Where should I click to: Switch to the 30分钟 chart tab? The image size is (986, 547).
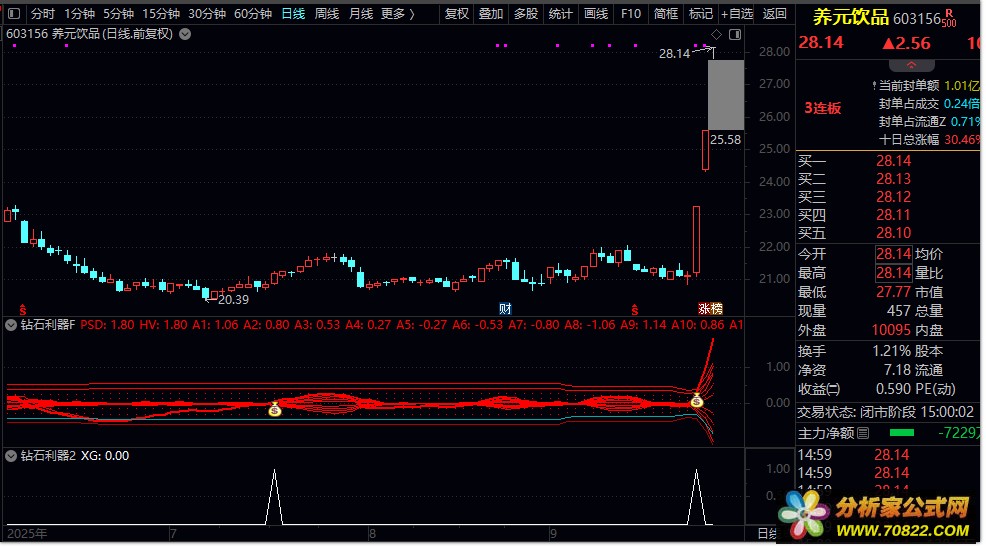(207, 14)
